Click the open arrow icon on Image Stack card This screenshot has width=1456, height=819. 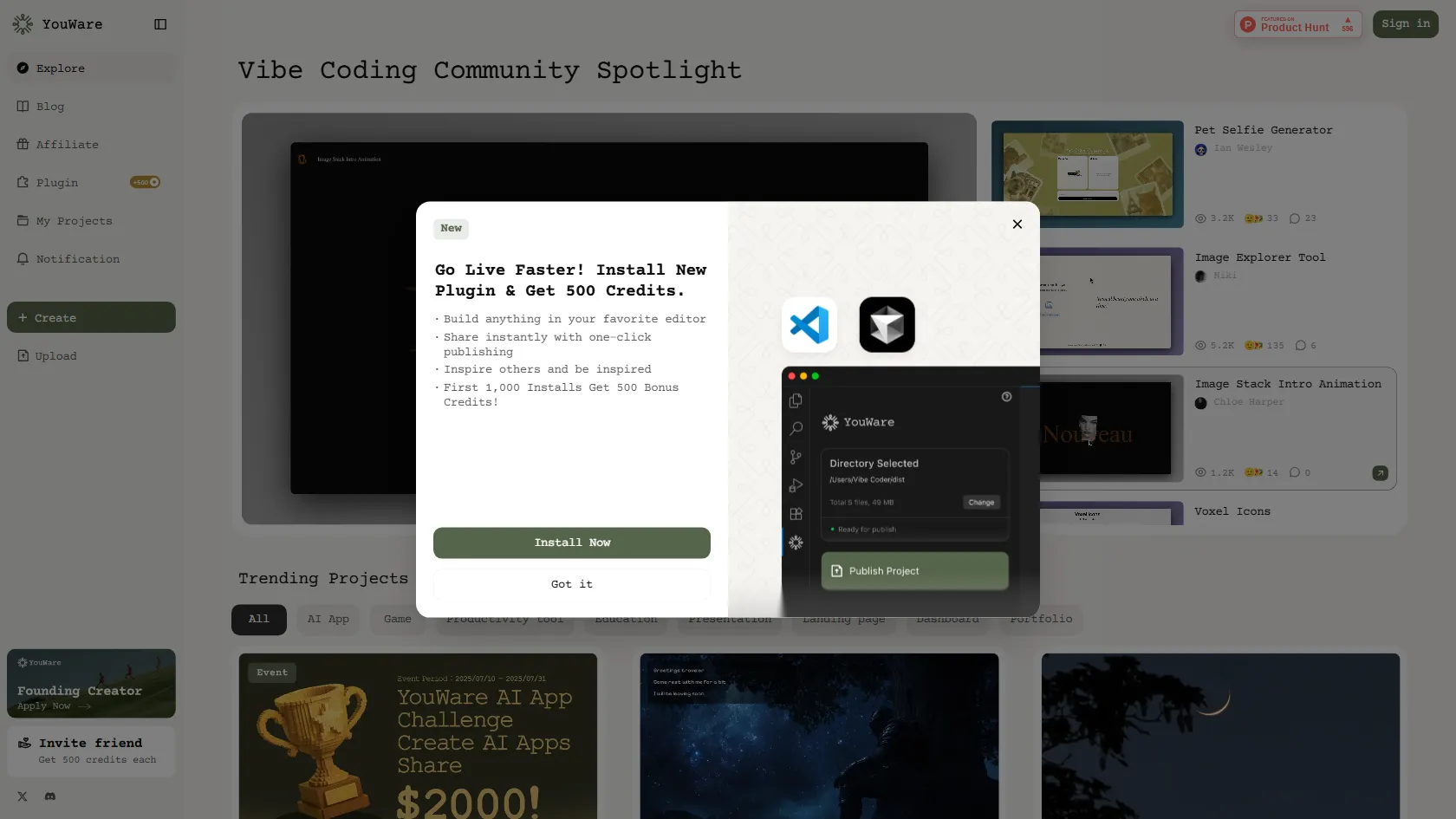click(x=1380, y=473)
